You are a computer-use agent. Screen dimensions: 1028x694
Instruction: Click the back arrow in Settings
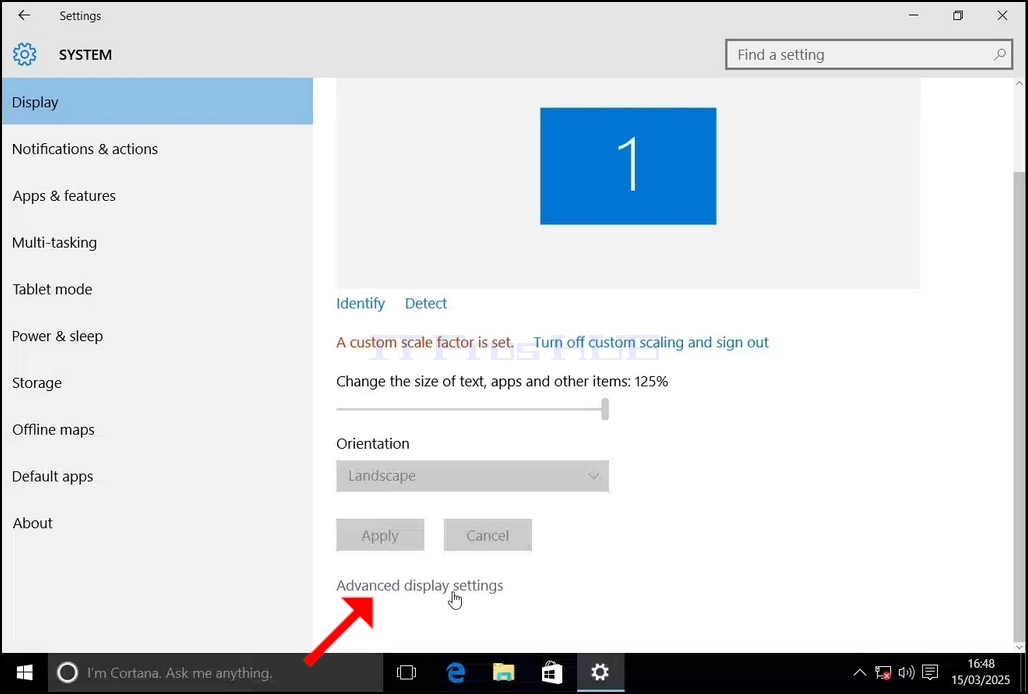24,15
